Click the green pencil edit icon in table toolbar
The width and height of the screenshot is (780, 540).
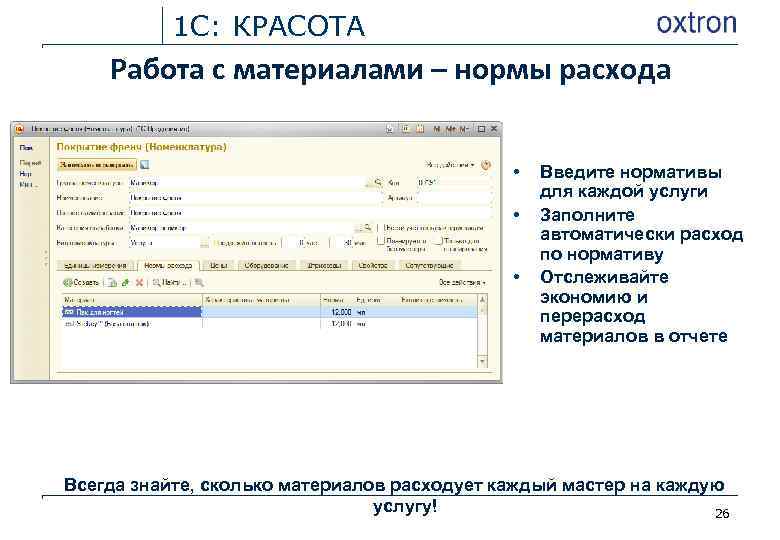[x=125, y=282]
